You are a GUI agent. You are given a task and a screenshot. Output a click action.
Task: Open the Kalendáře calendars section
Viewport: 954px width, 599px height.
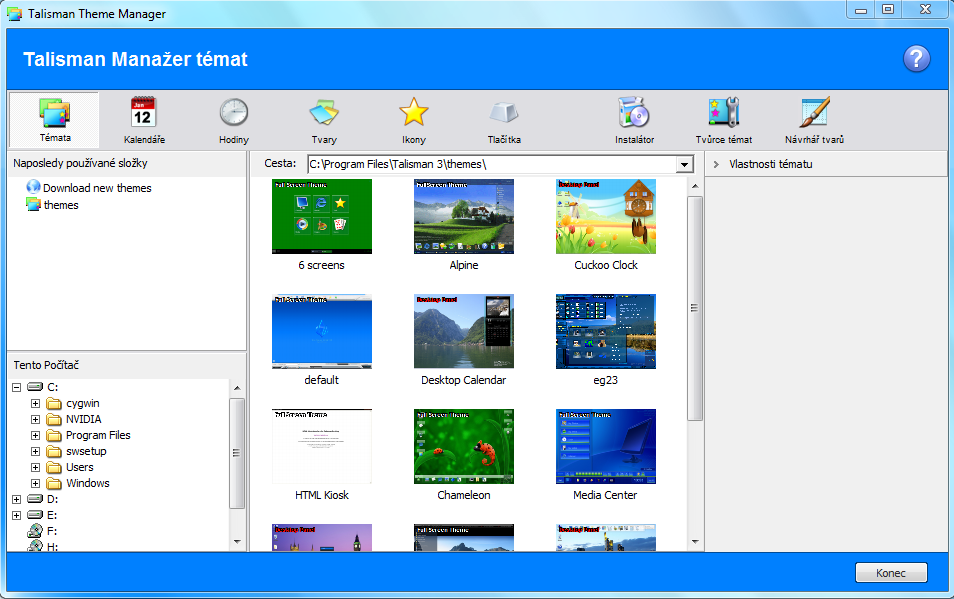pos(144,120)
